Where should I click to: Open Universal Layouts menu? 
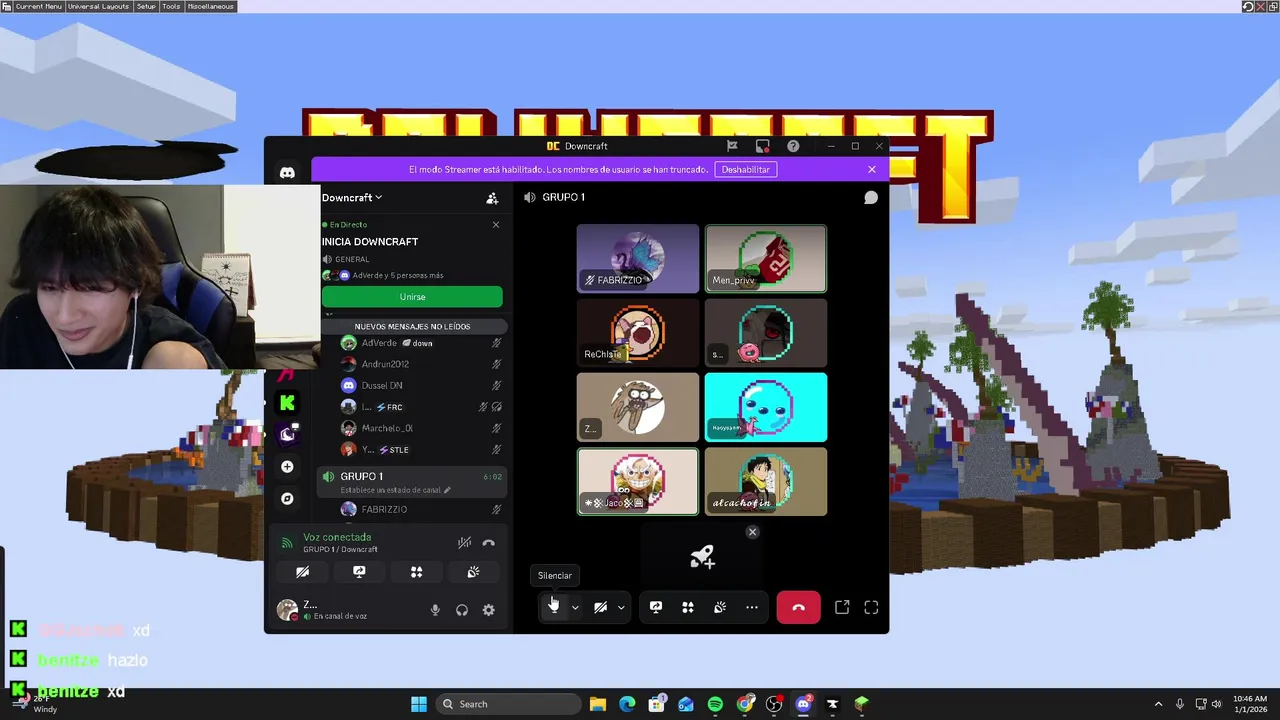[x=98, y=6]
